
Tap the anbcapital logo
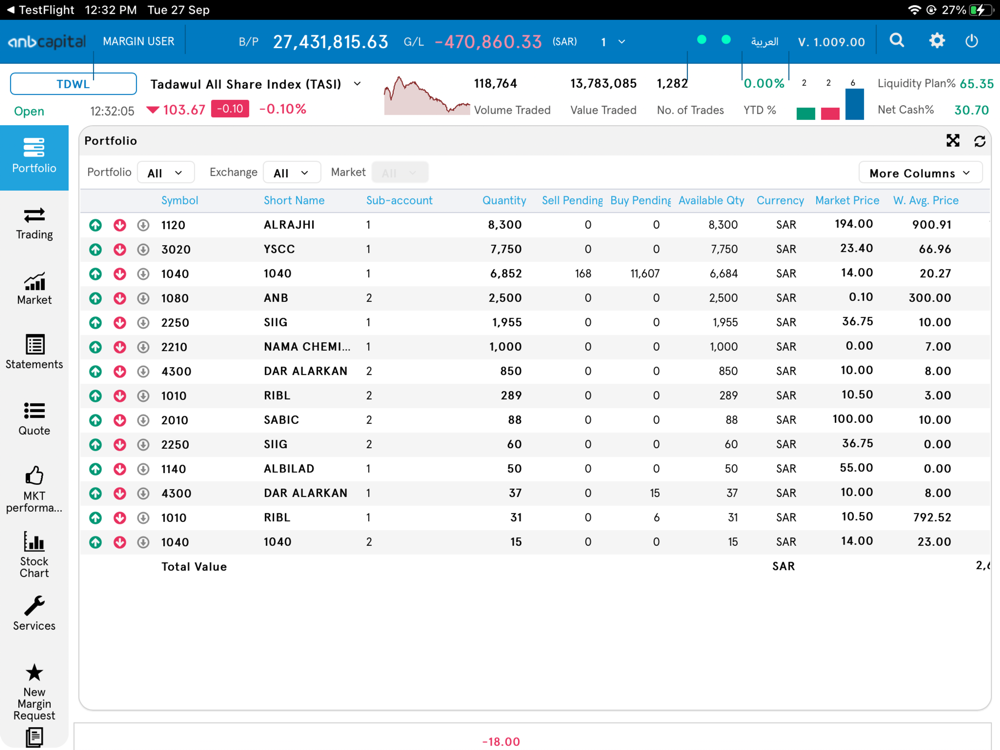pyautogui.click(x=47, y=42)
